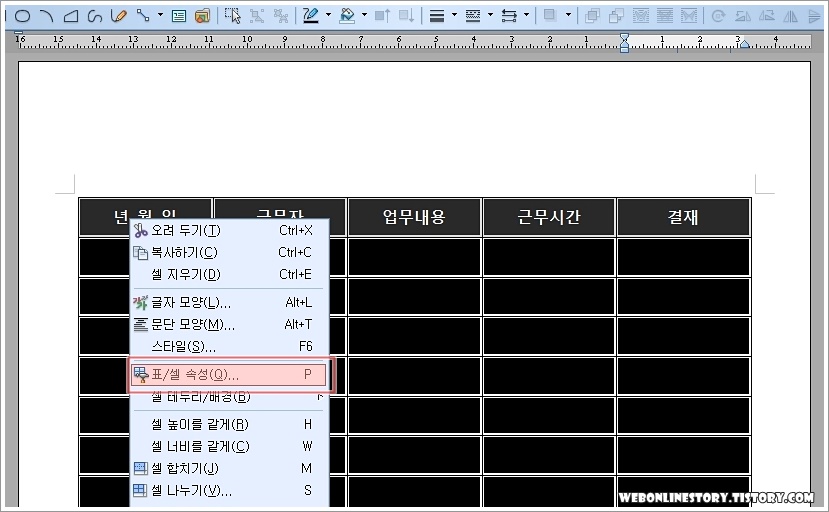The width and height of the screenshot is (829, 512).
Task: Open 셀 테두리/배경 submenu entry
Action: (228, 397)
